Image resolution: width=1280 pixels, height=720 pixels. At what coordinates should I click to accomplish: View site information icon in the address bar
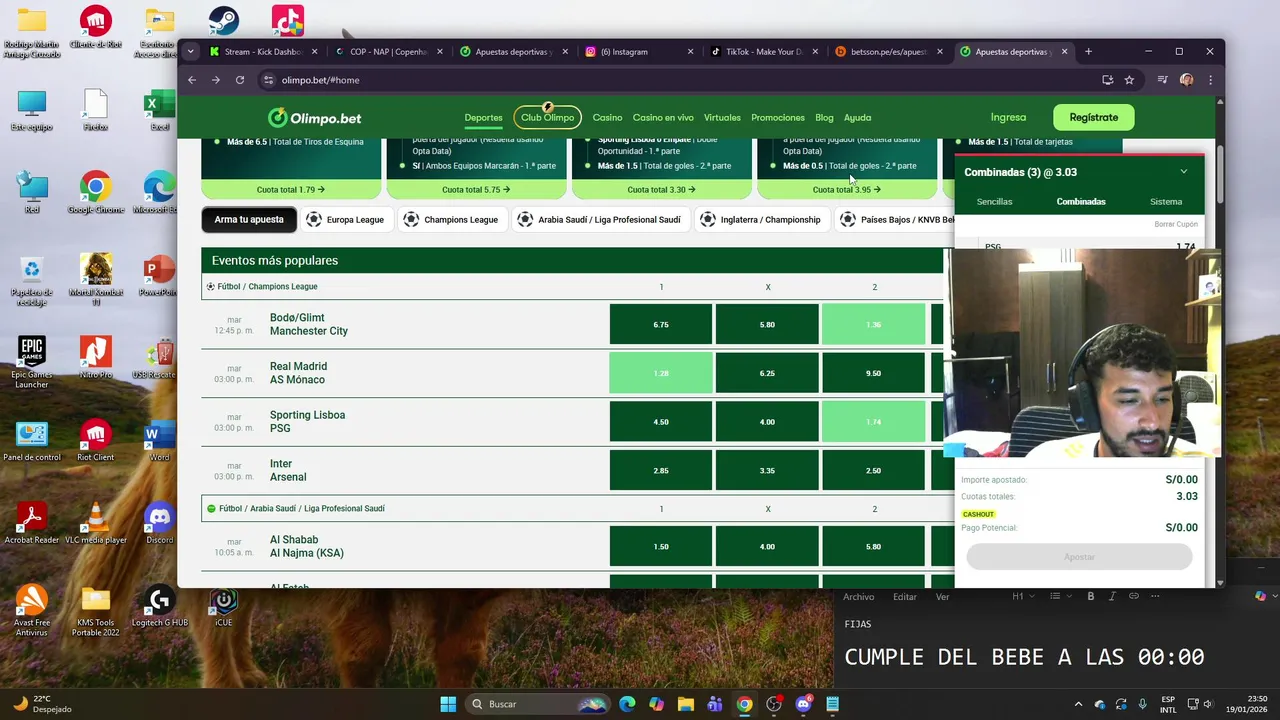pyautogui.click(x=268, y=80)
